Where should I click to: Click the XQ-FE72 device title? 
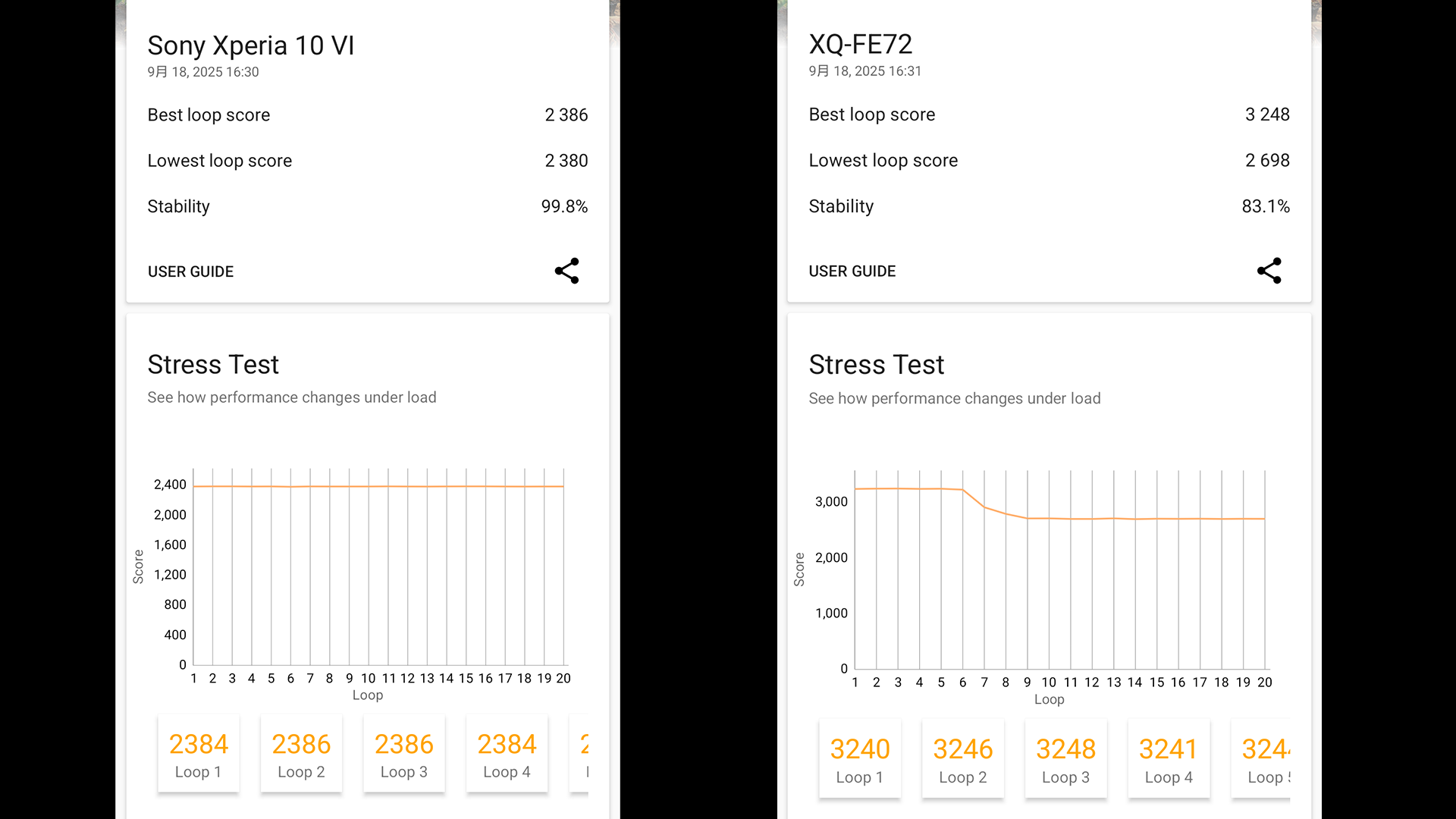[x=861, y=44]
